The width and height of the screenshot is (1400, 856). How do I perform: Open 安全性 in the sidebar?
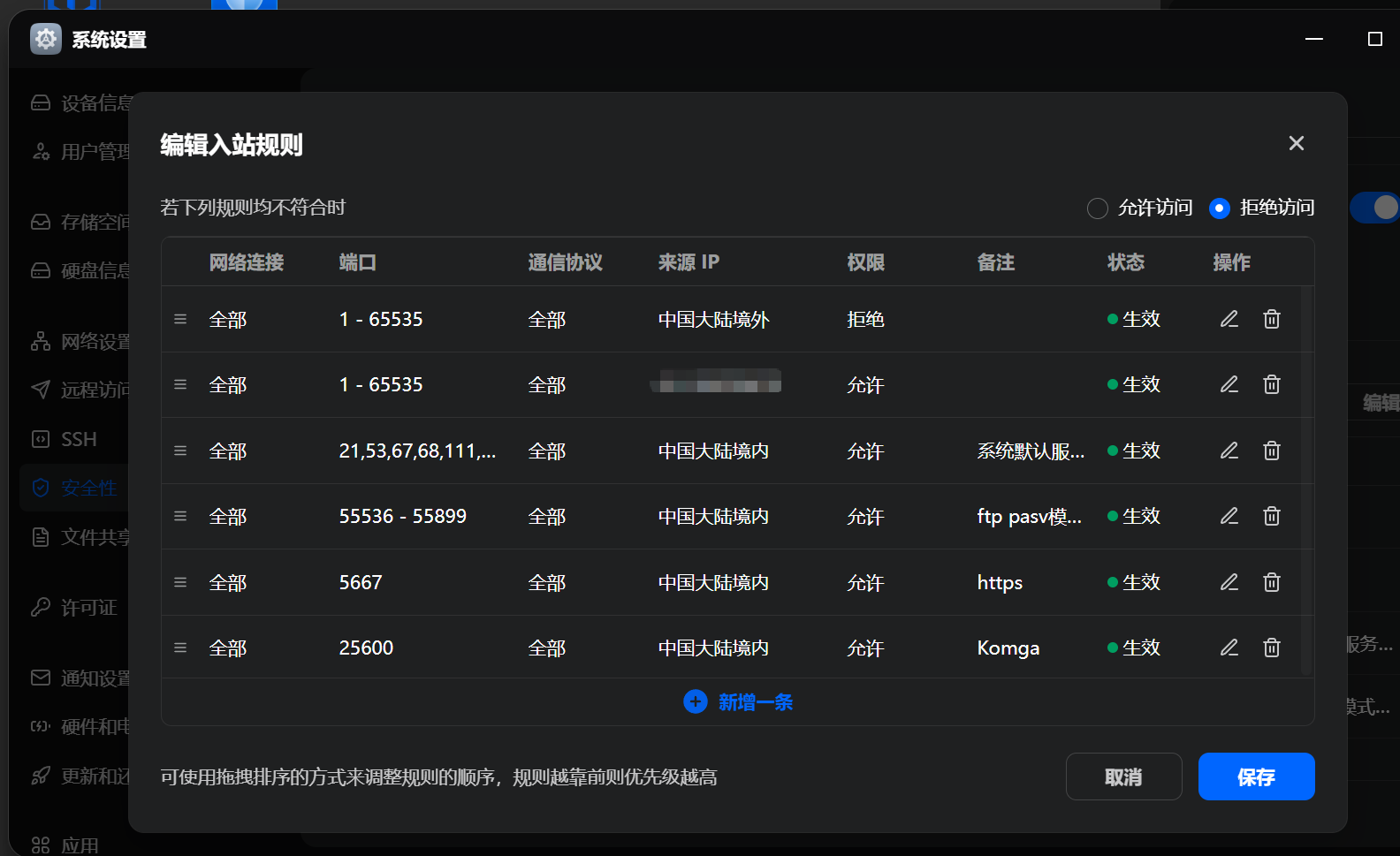pyautogui.click(x=74, y=488)
